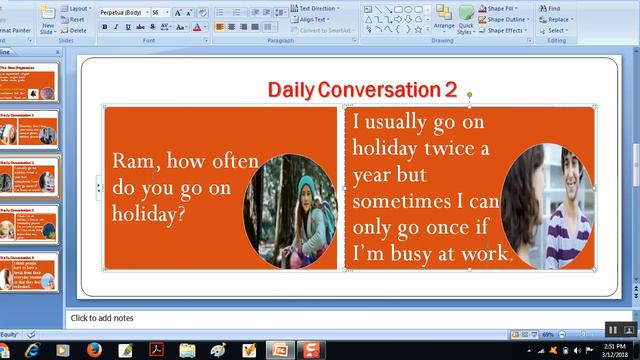Viewport: 640px width, 360px height.
Task: Click the New Slide icon
Action: (48, 13)
